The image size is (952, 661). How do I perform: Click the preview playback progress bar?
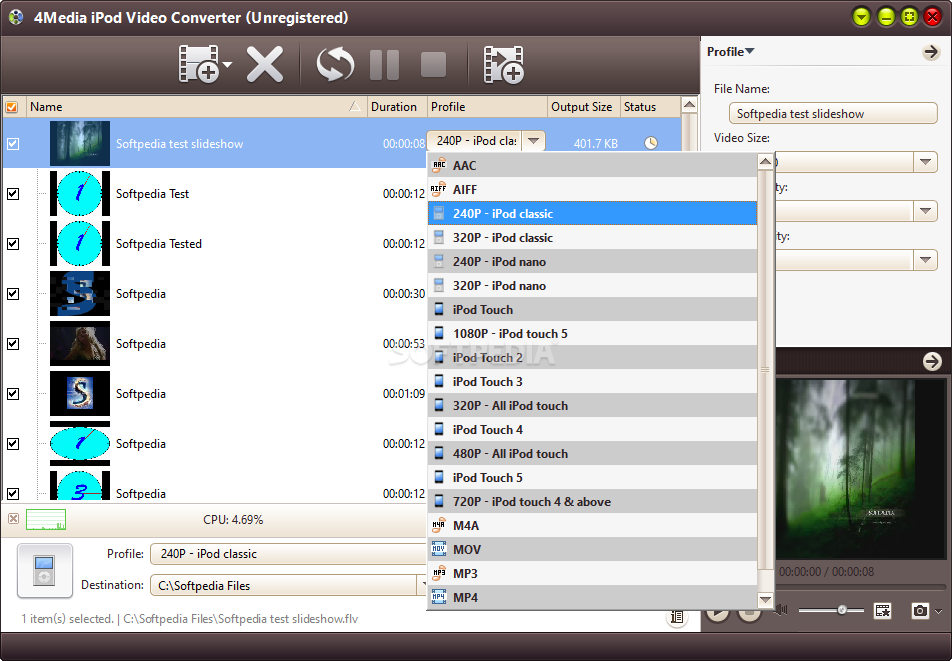[860, 587]
